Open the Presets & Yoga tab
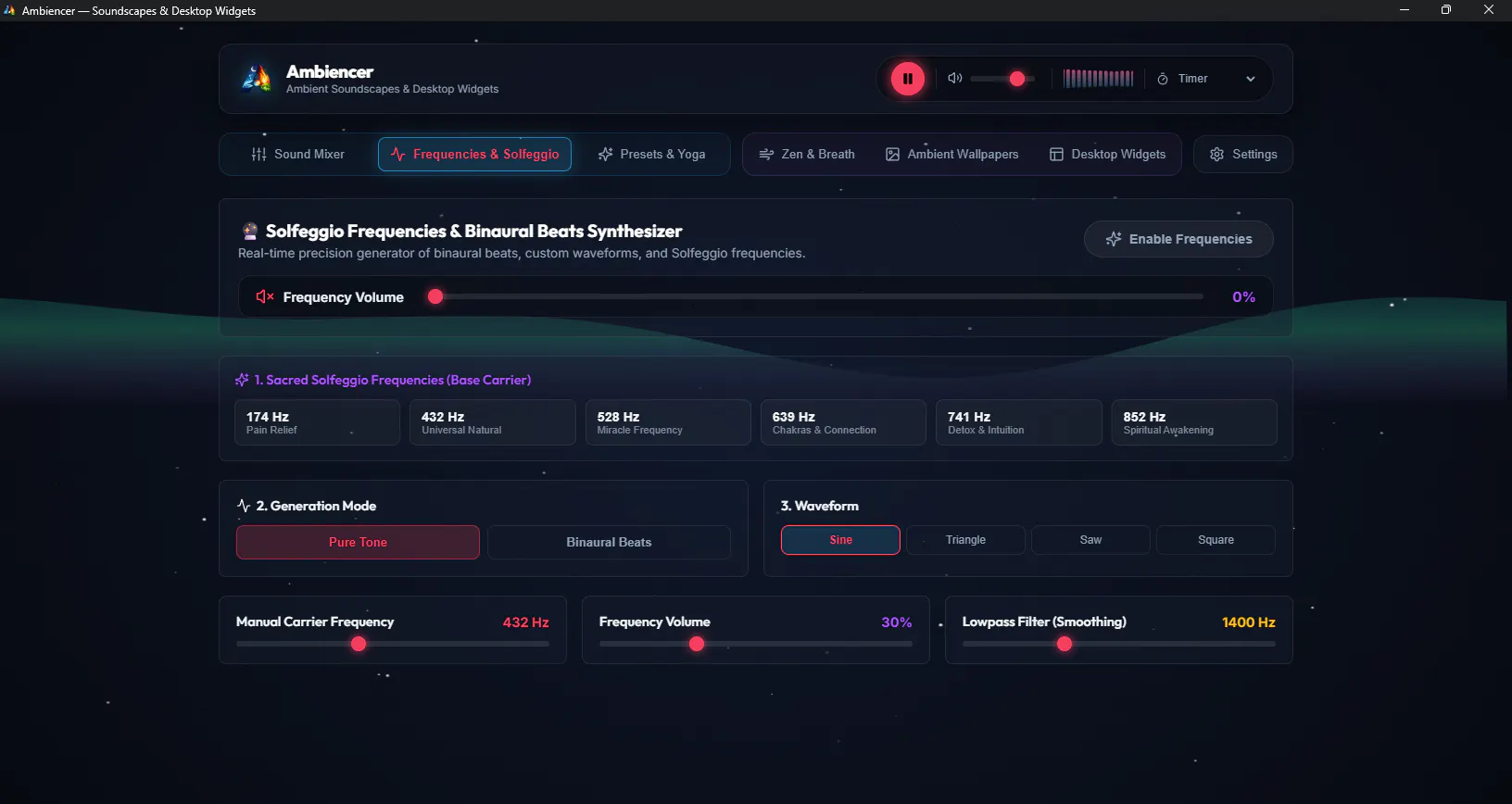Image resolution: width=1512 pixels, height=804 pixels. click(x=652, y=155)
